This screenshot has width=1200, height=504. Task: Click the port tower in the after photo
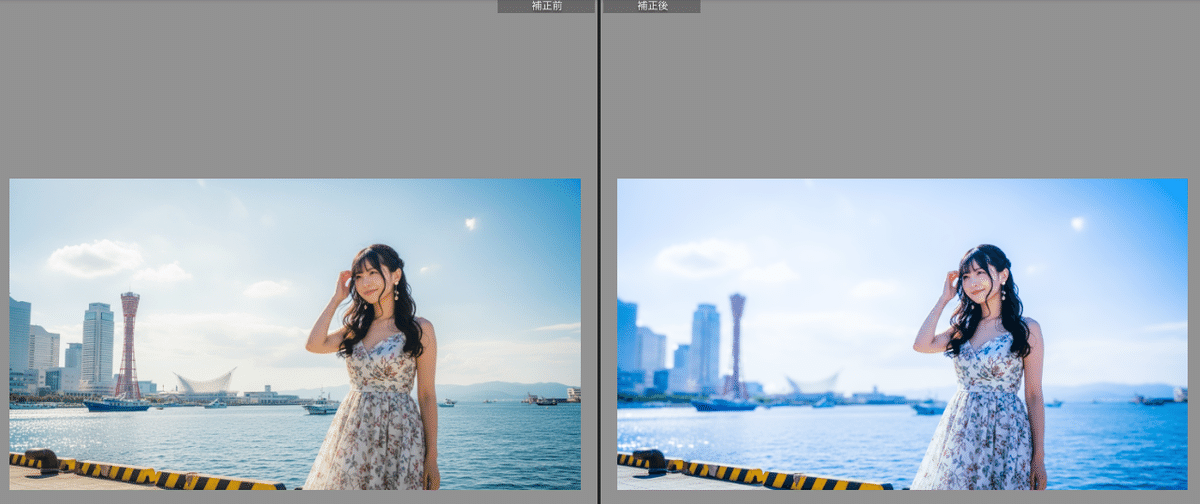click(x=736, y=343)
